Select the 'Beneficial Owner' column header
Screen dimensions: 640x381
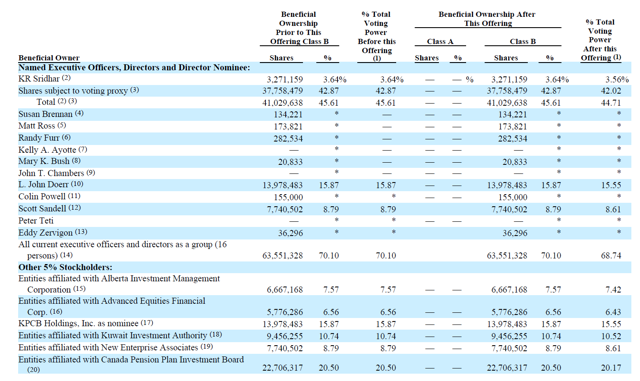49,58
